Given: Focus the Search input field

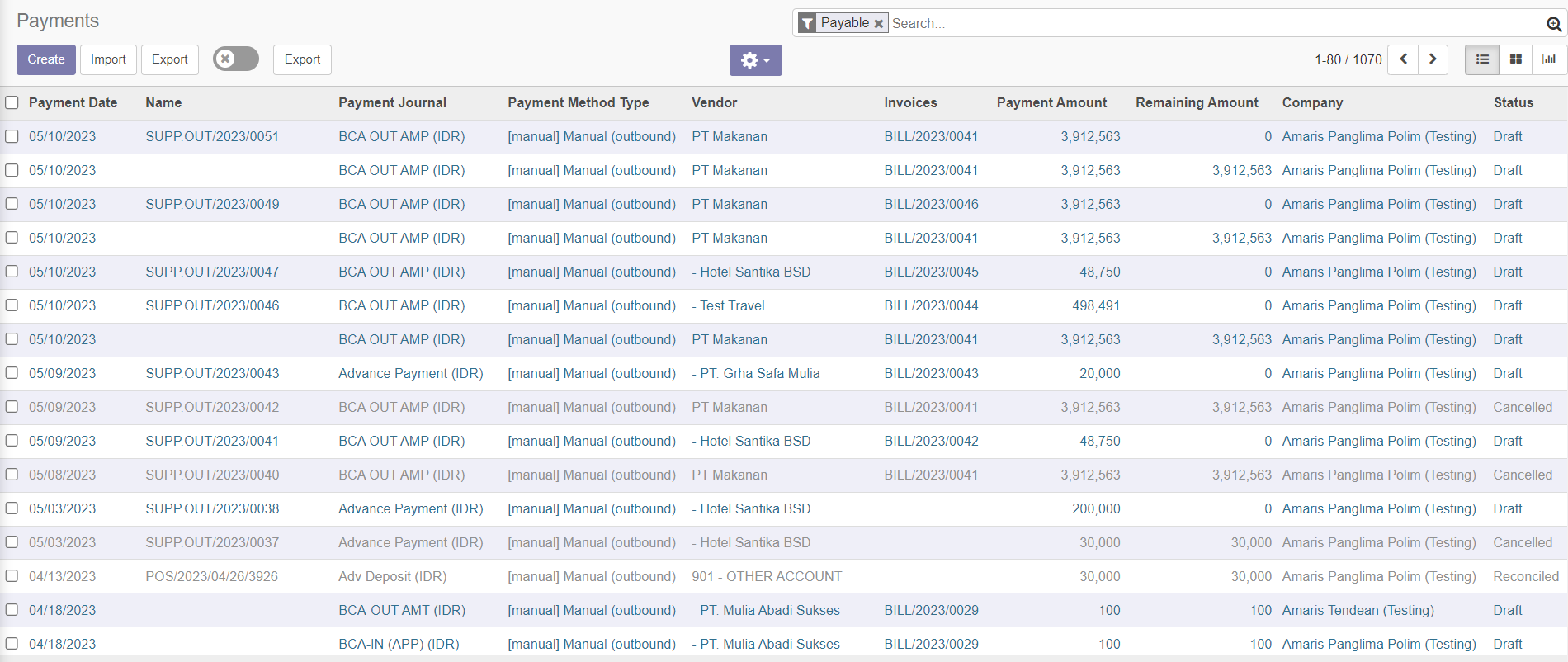Looking at the screenshot, I should point(1213,23).
